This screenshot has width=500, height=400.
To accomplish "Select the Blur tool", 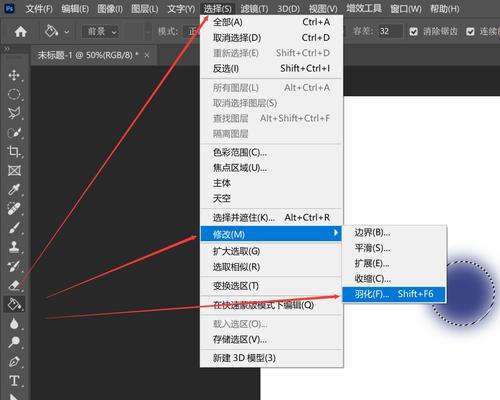I will (x=14, y=323).
